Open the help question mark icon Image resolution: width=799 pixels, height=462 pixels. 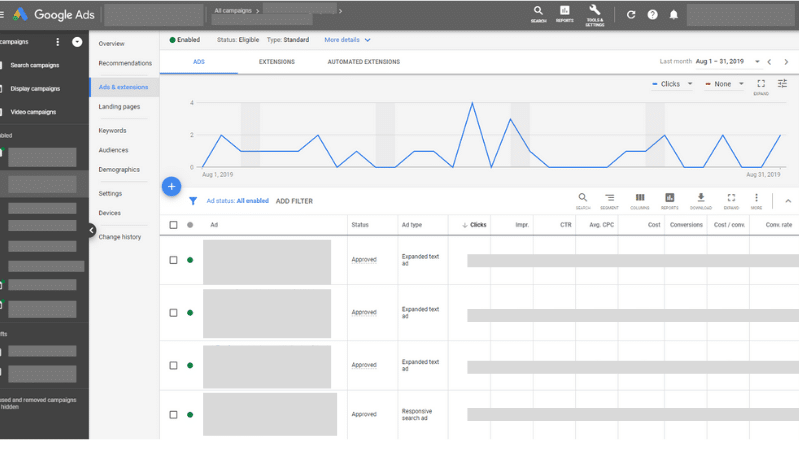[x=652, y=15]
